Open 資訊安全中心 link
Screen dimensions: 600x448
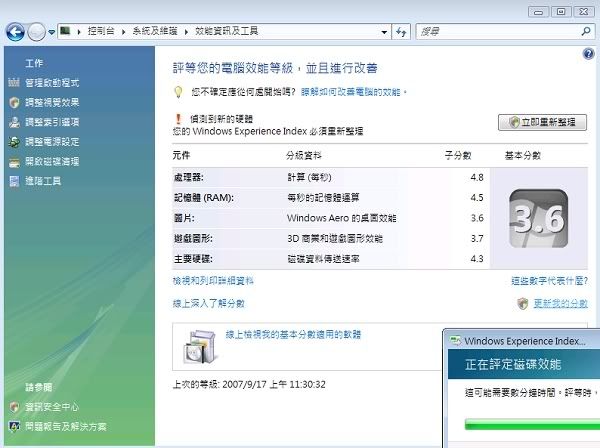pyautogui.click(x=52, y=407)
